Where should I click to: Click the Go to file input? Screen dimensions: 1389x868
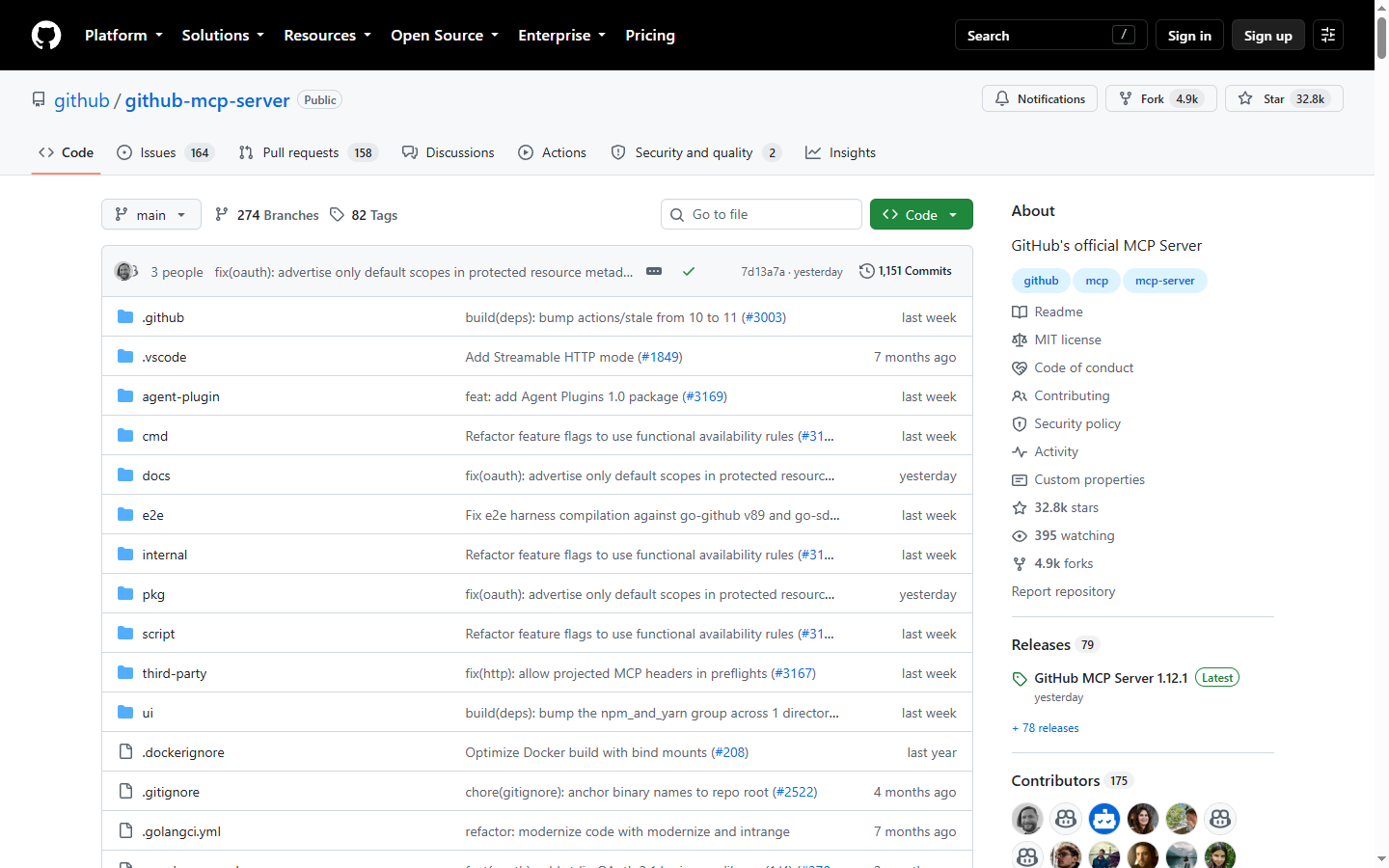tap(761, 214)
